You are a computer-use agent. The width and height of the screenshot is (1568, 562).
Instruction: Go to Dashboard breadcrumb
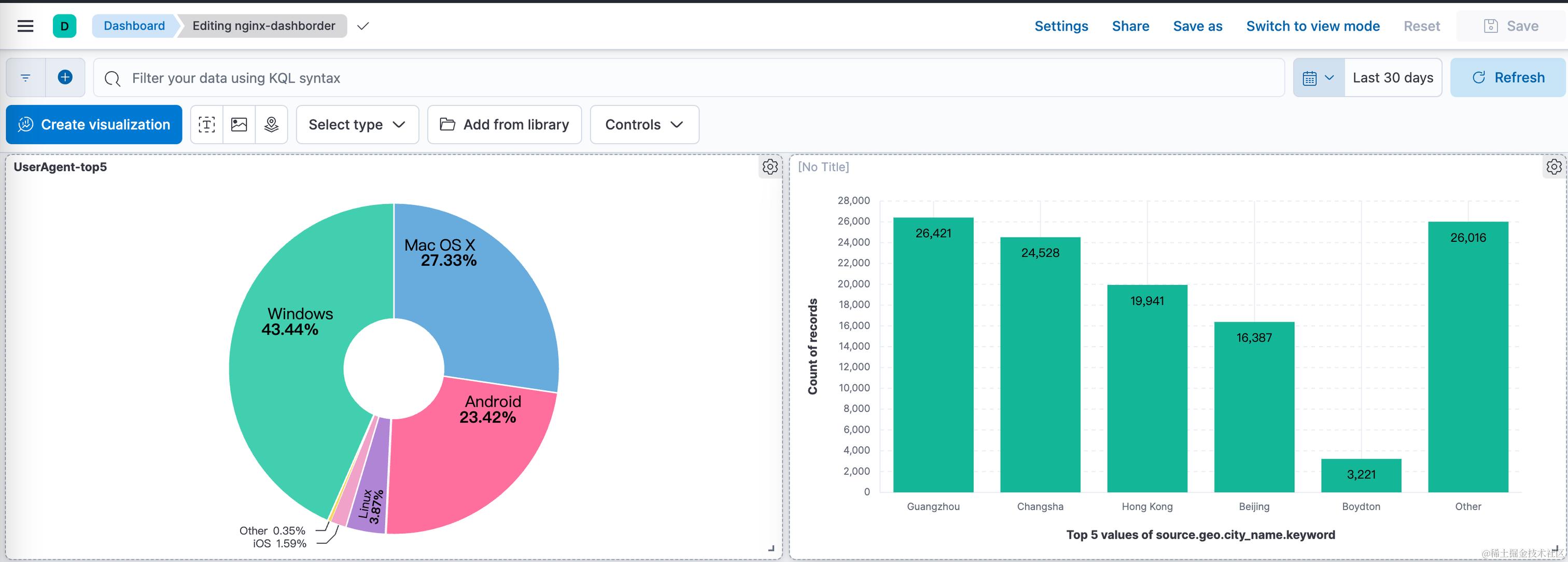134,26
